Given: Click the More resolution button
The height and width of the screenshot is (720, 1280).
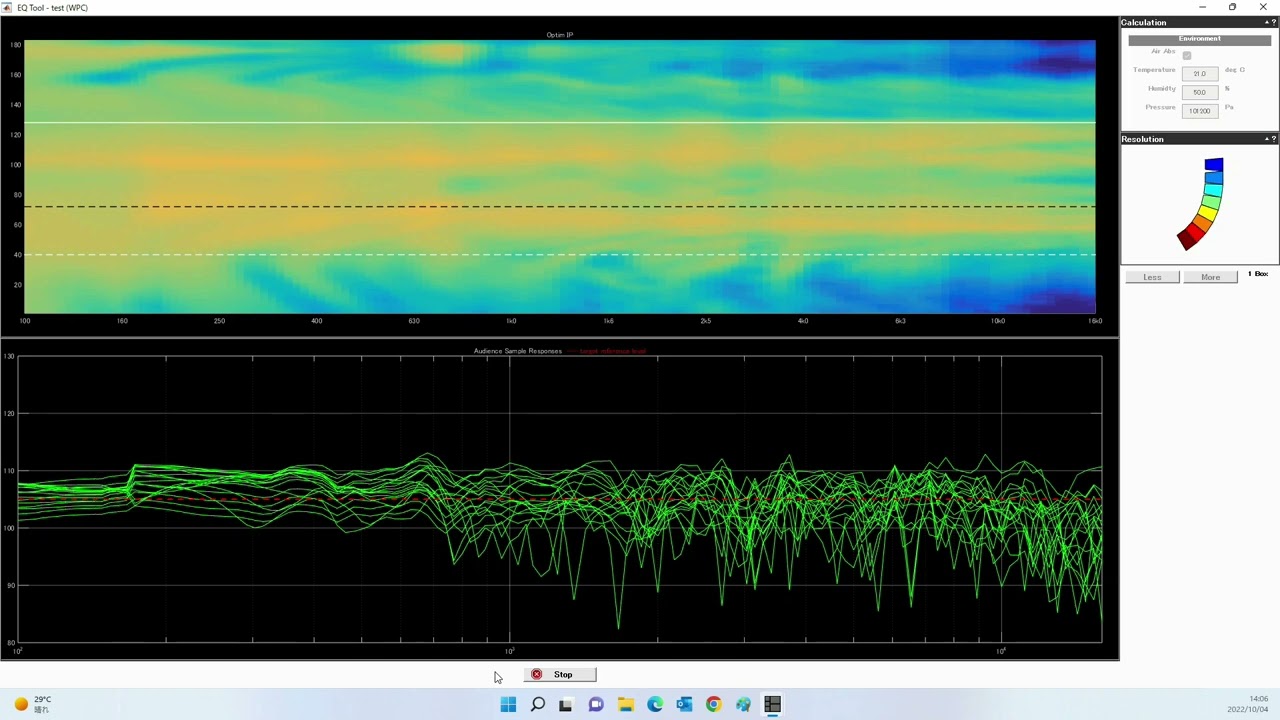Looking at the screenshot, I should [1210, 277].
